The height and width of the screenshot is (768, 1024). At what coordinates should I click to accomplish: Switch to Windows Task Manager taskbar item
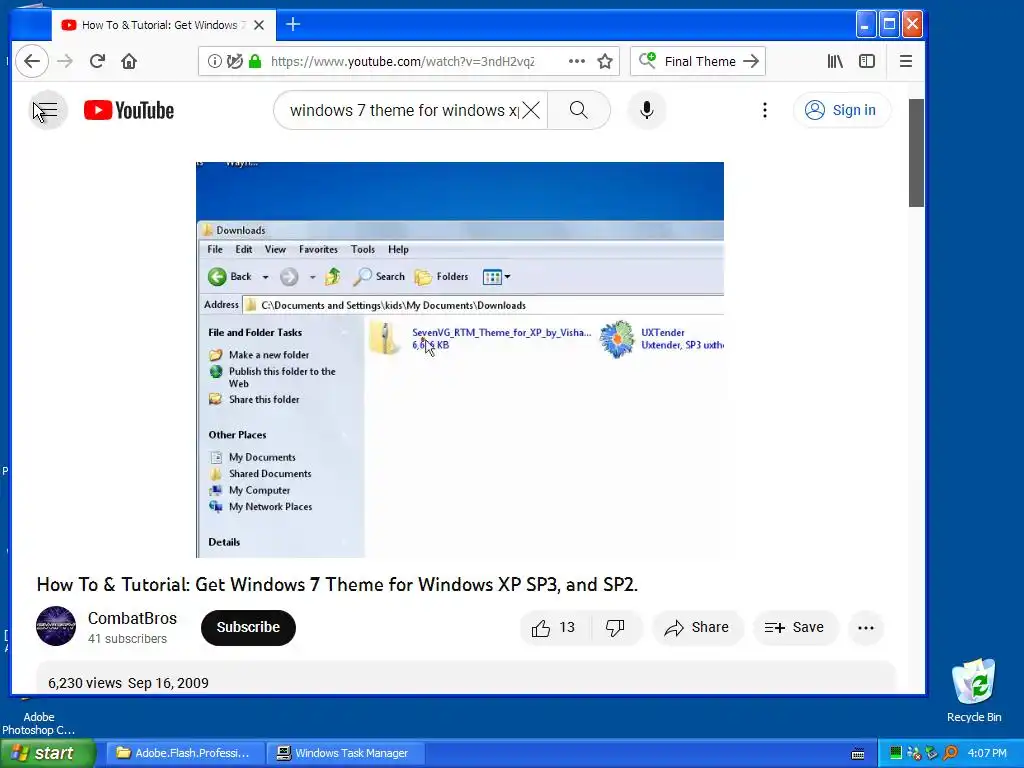point(345,754)
